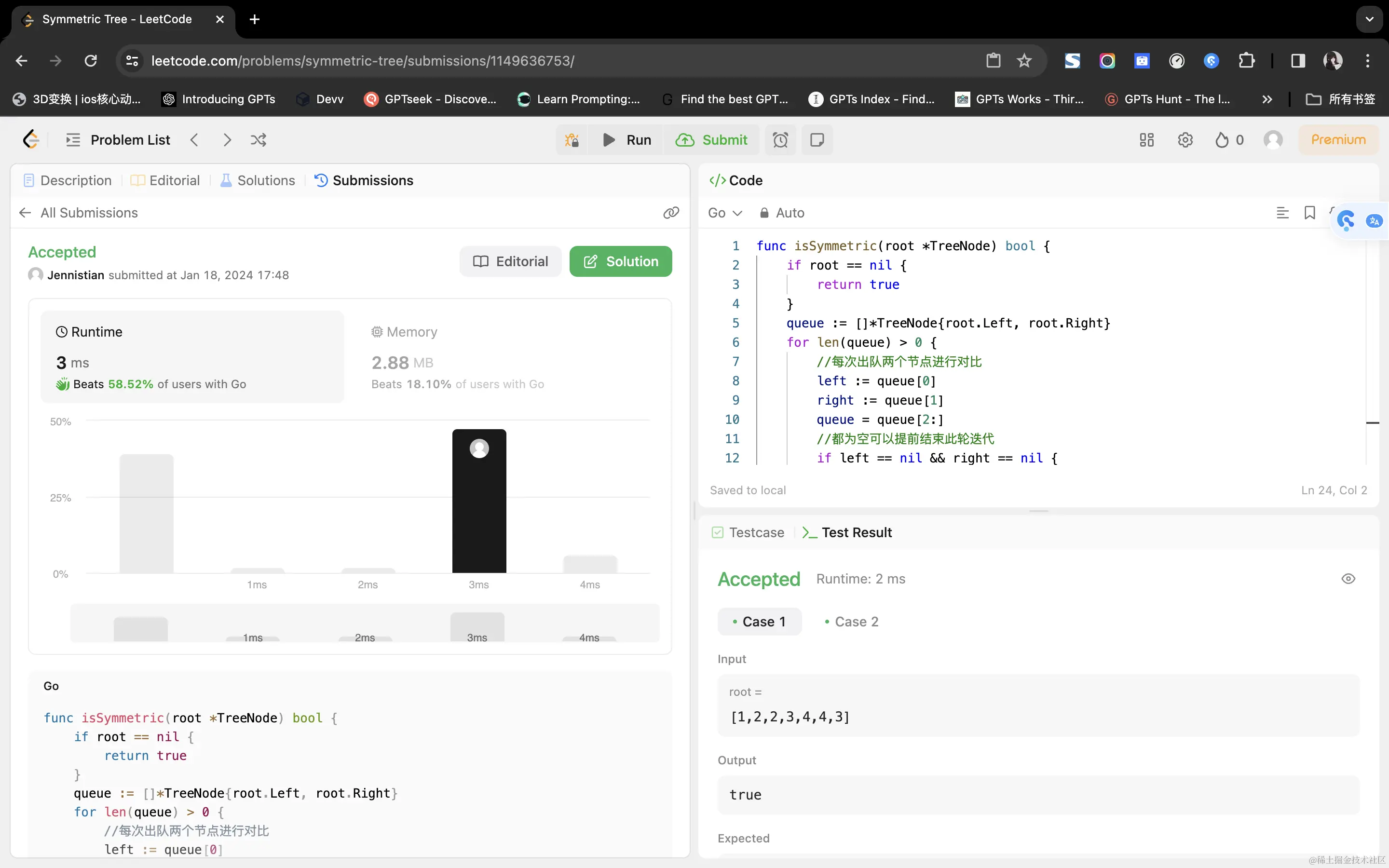The width and height of the screenshot is (1389, 868).
Task: Copy submission link icon
Action: (x=670, y=213)
